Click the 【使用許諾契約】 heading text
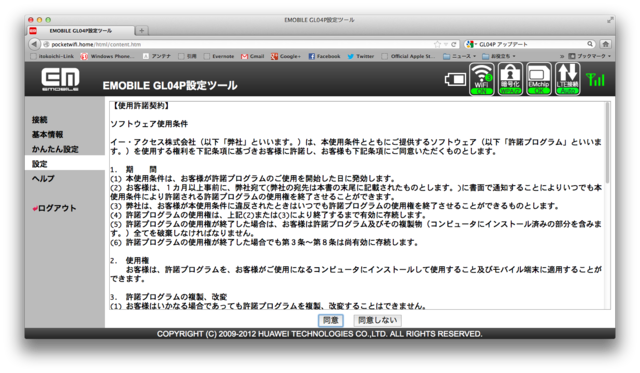 [x=140, y=106]
